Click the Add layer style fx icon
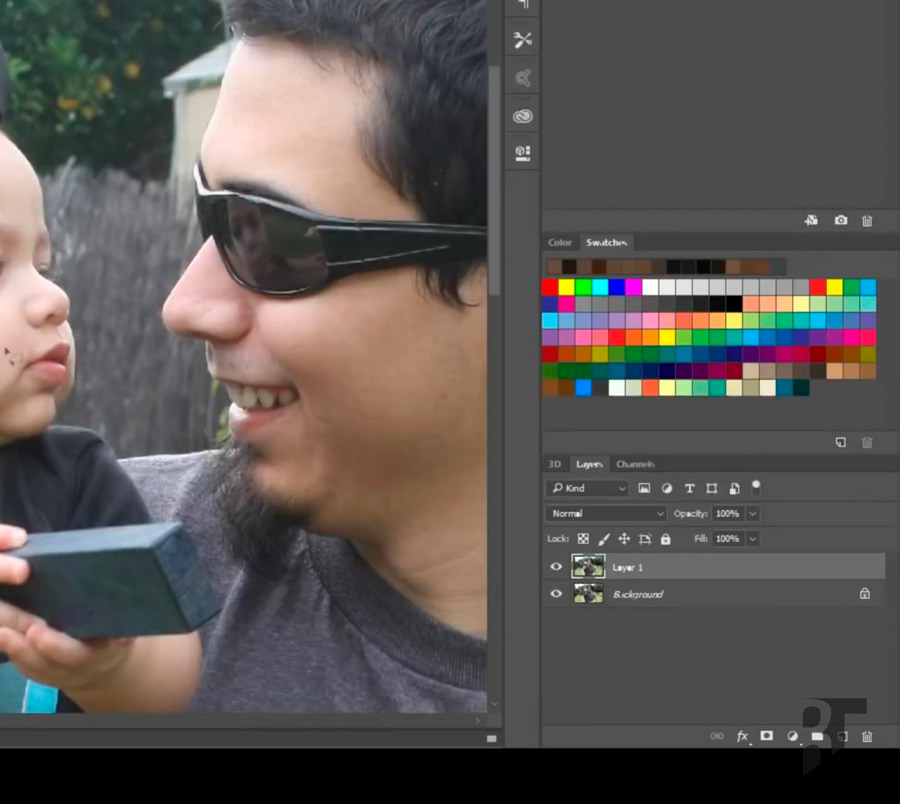Screen dimensions: 900x804 742,736
